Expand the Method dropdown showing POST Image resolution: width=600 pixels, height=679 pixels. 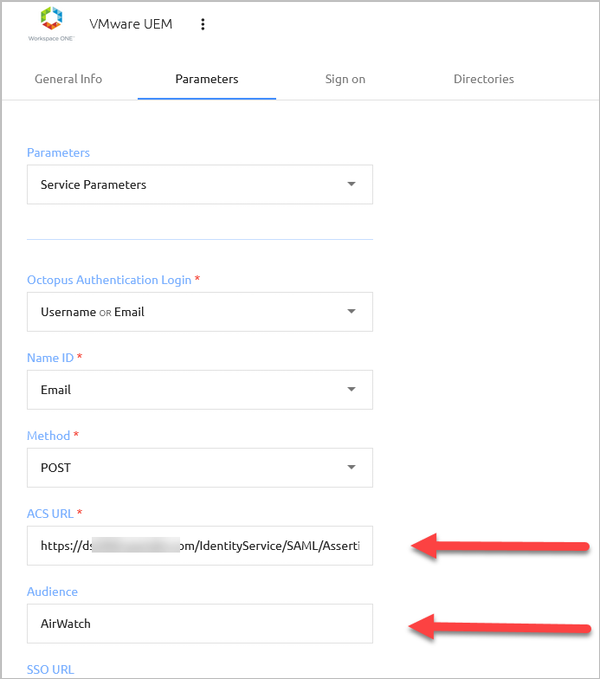click(200, 468)
